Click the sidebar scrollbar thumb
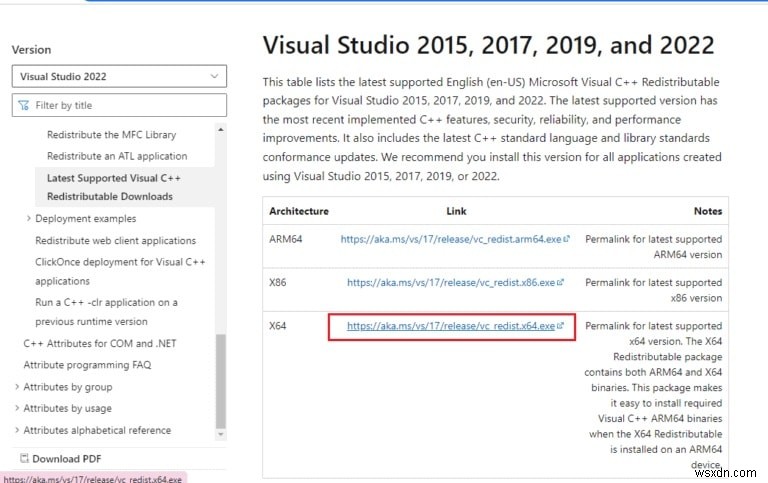This screenshot has width=768, height=483. click(221, 381)
